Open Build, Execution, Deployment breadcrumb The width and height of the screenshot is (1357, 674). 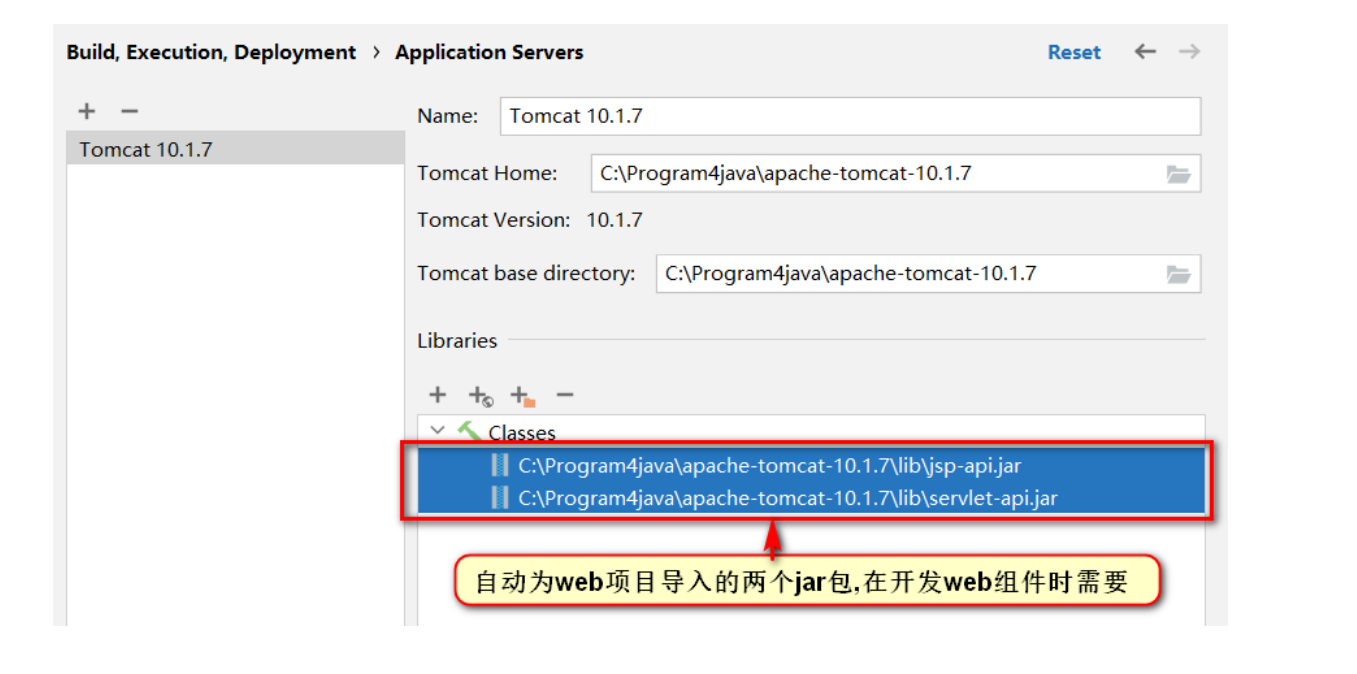point(211,52)
